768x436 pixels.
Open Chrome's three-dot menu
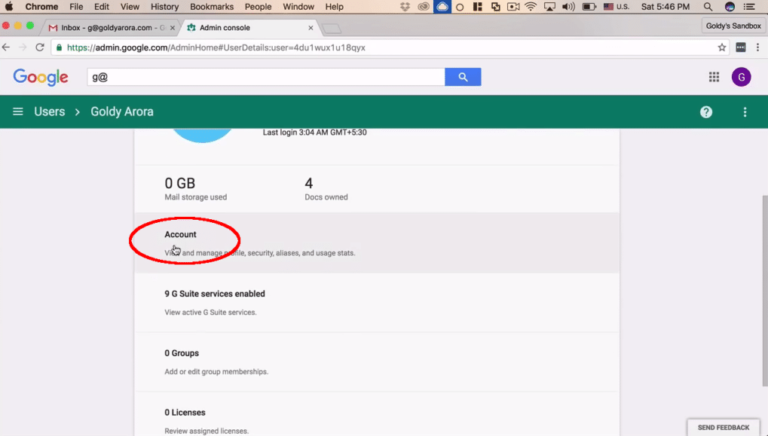click(758, 48)
